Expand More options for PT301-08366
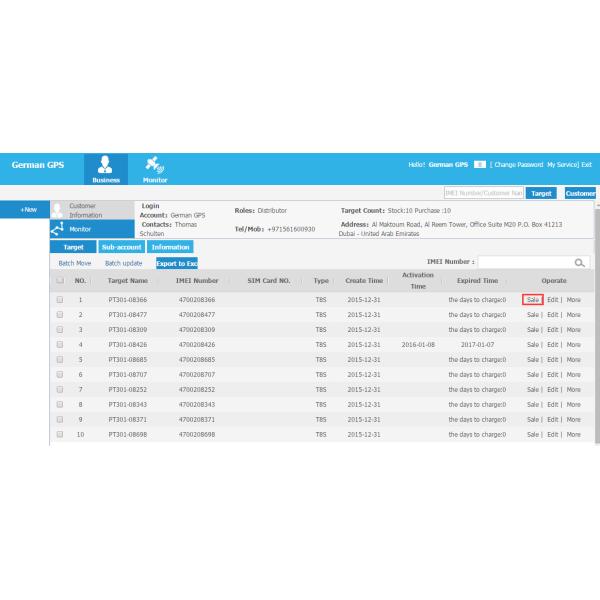Image resolution: width=600 pixels, height=600 pixels. [x=573, y=299]
